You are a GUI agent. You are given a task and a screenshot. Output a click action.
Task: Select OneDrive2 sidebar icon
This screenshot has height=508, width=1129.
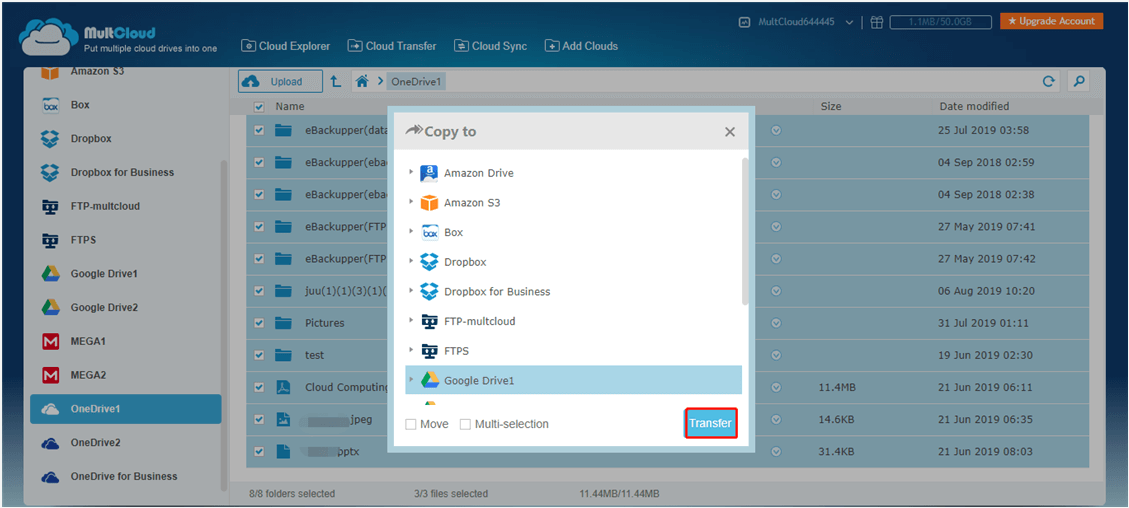(x=50, y=443)
